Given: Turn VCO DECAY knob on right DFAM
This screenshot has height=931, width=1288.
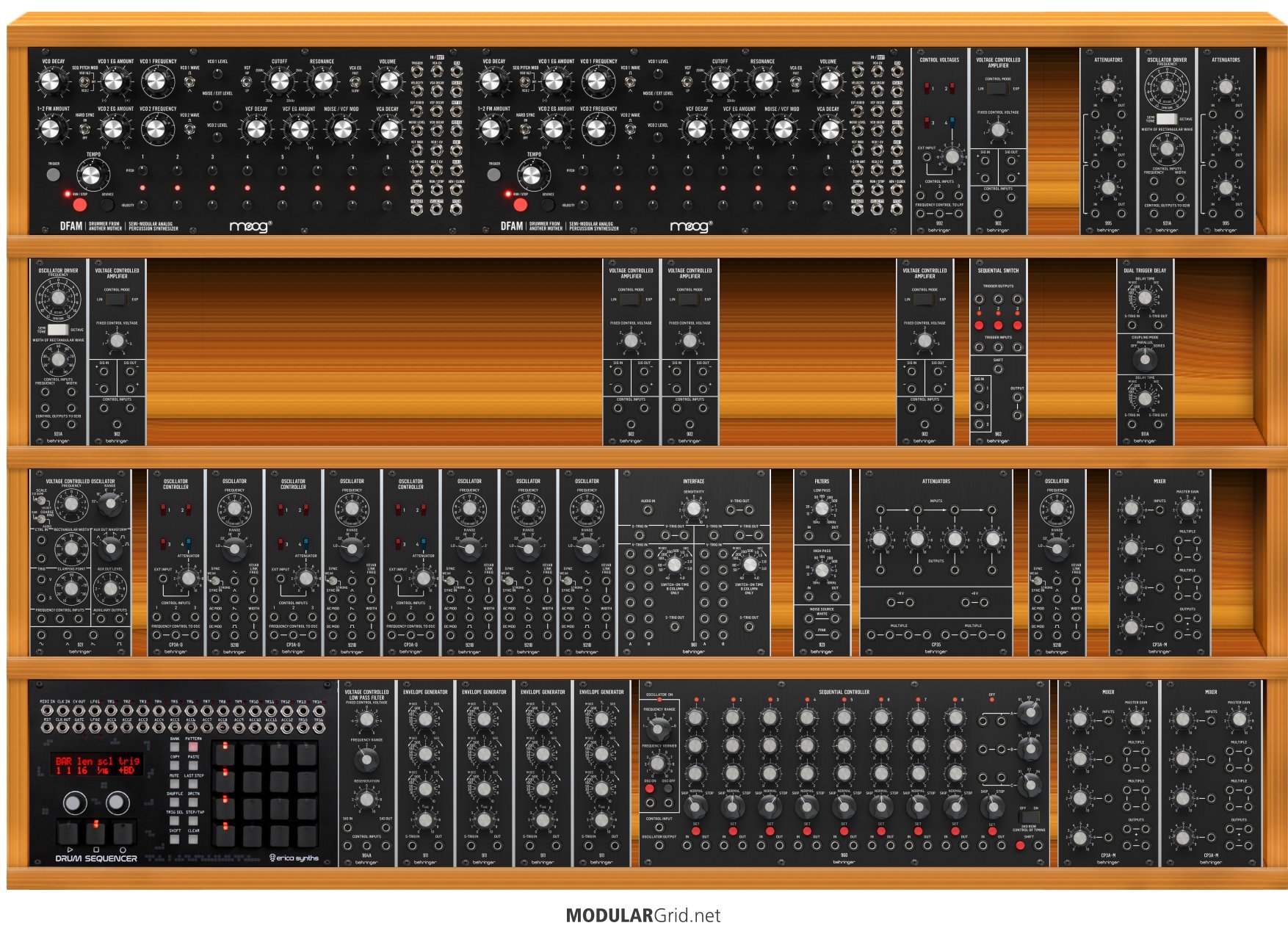Looking at the screenshot, I should point(491,81).
